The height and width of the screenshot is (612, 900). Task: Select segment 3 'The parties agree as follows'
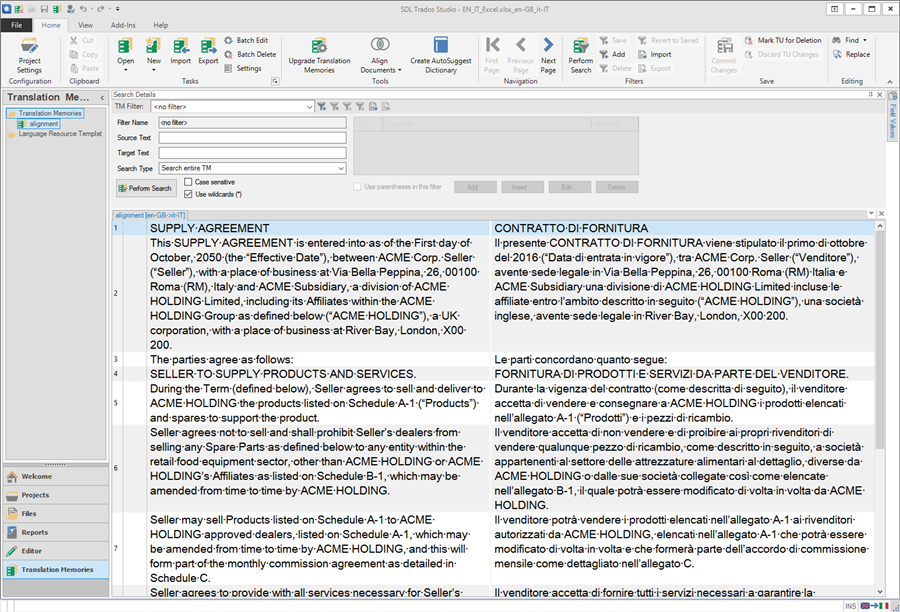coord(318,359)
